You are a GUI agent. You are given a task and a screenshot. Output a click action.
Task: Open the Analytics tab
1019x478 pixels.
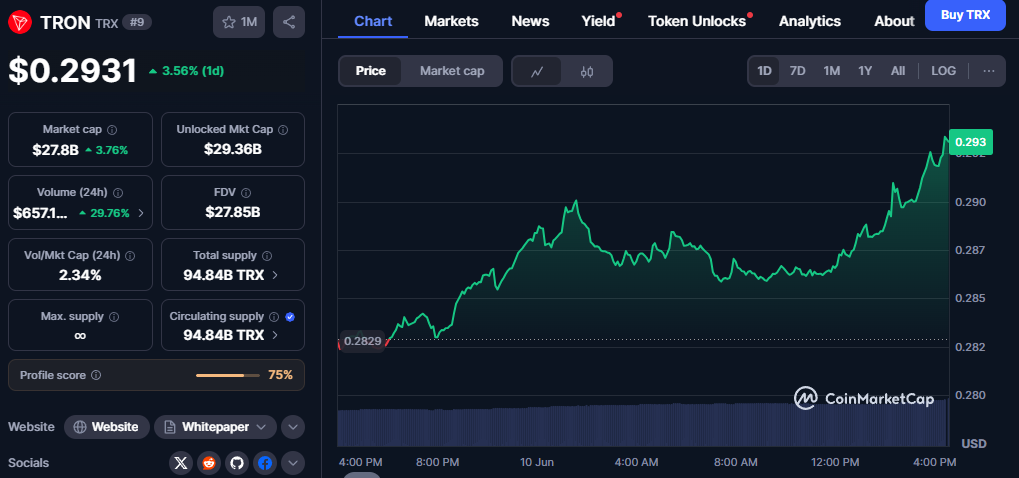pos(810,21)
